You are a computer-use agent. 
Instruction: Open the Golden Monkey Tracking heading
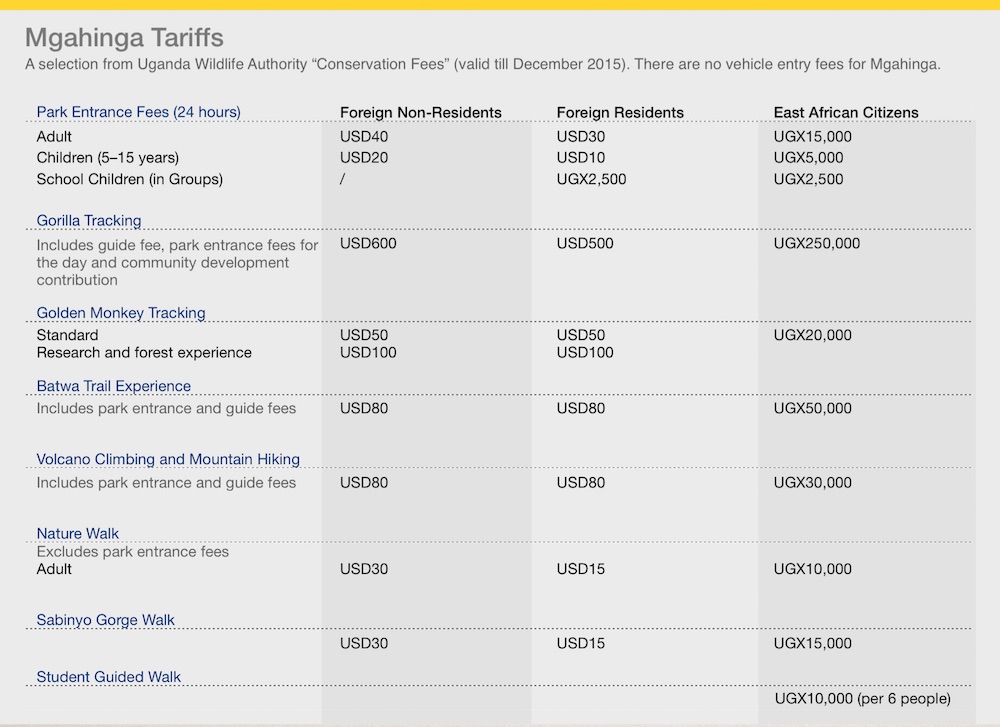121,313
